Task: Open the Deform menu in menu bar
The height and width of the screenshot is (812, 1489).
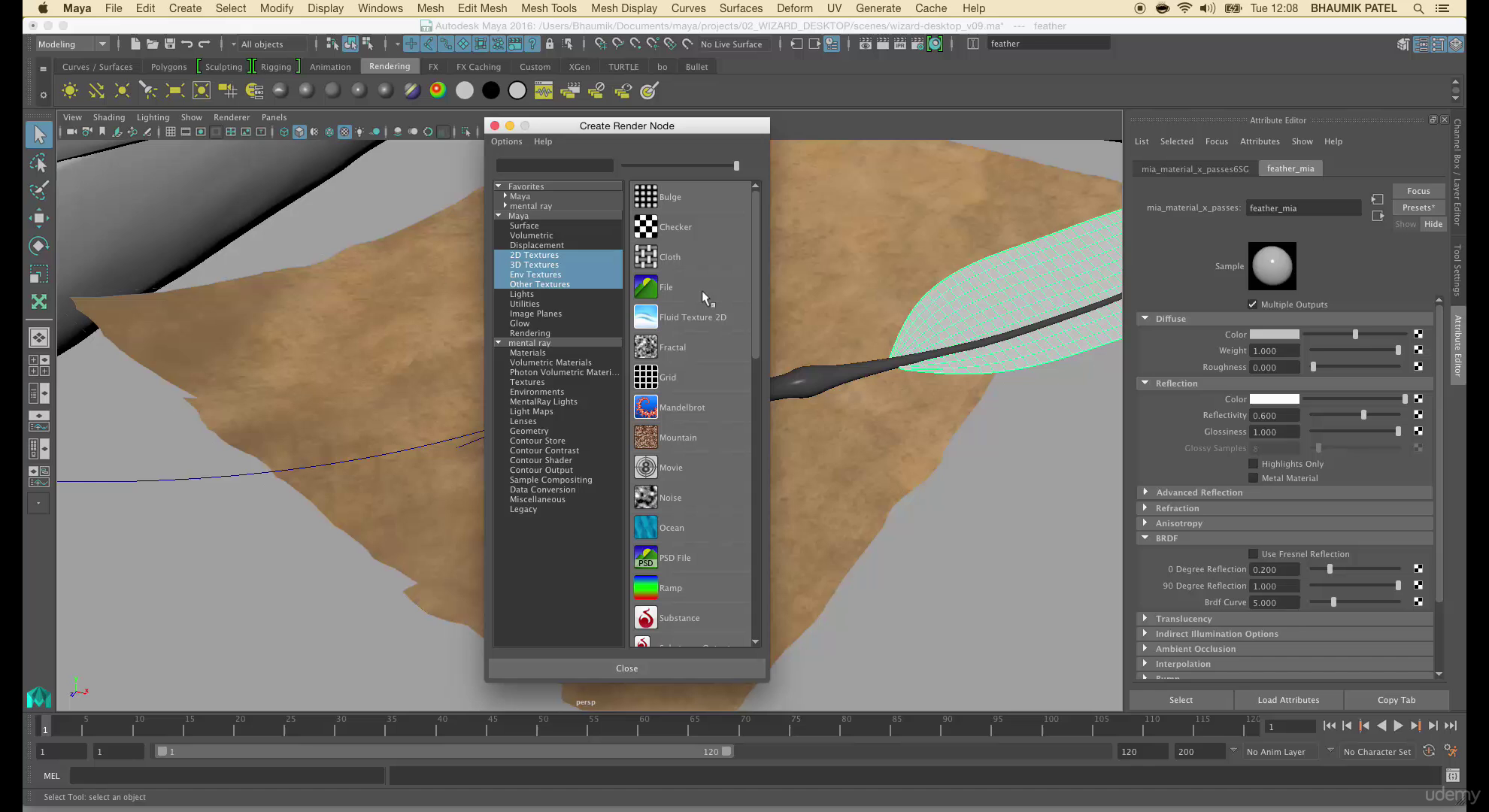Action: pyautogui.click(x=794, y=8)
